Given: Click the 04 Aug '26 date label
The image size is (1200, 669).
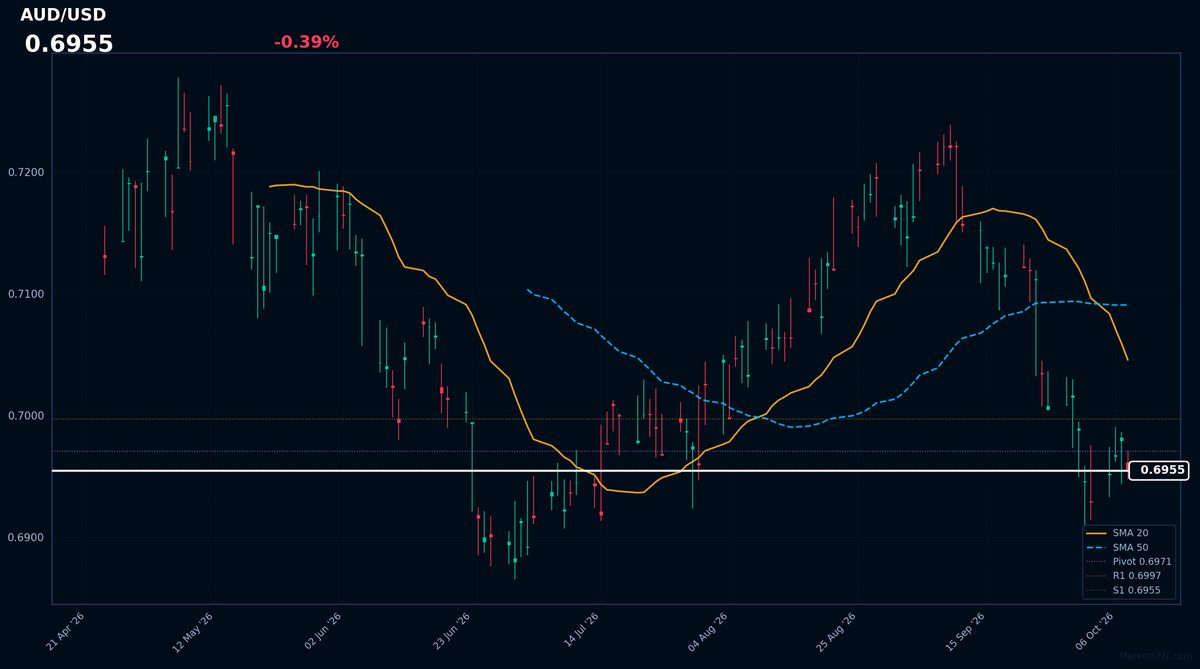Looking at the screenshot, I should tap(709, 633).
